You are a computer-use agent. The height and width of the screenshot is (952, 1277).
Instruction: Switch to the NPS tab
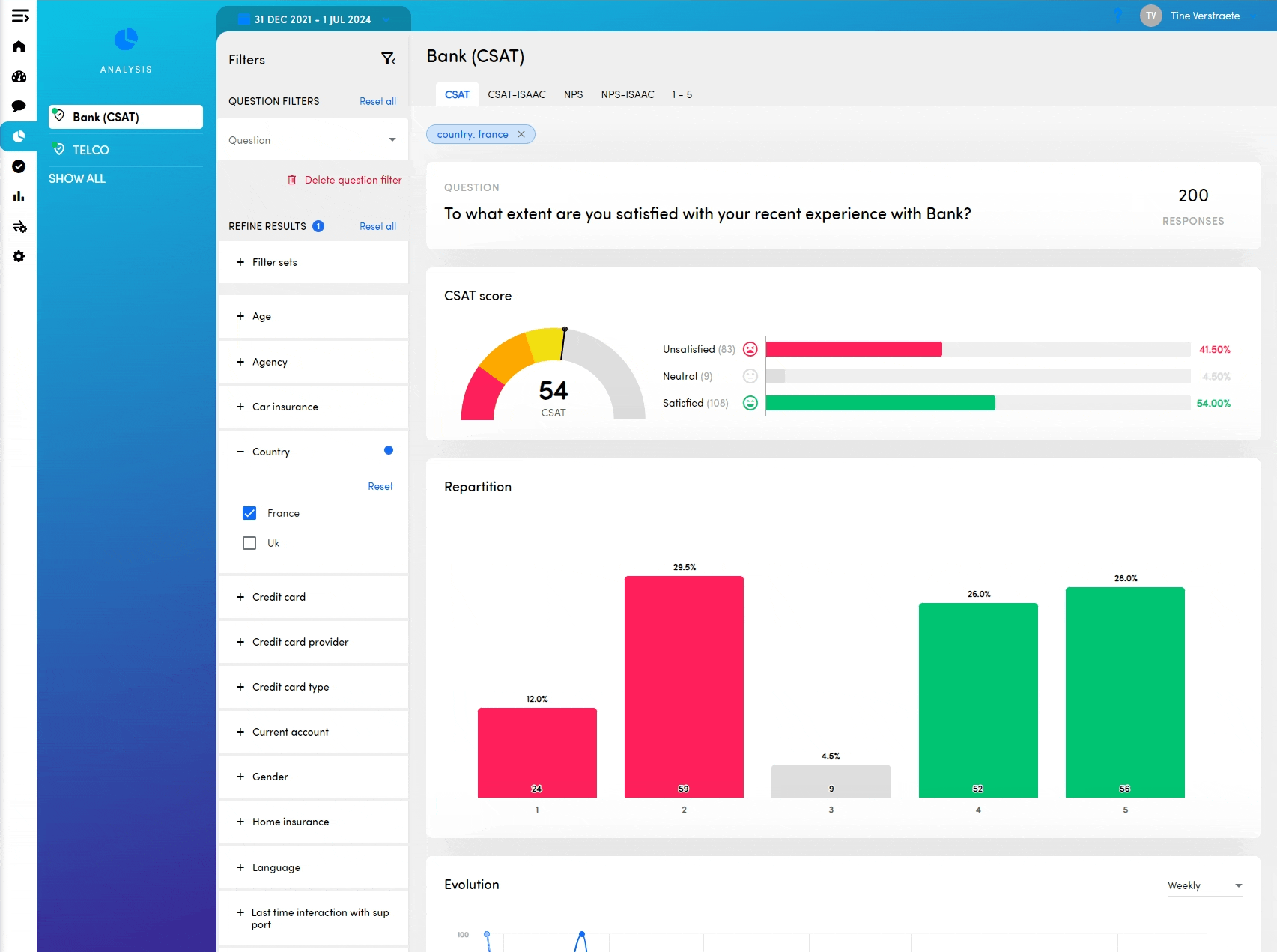(x=573, y=94)
